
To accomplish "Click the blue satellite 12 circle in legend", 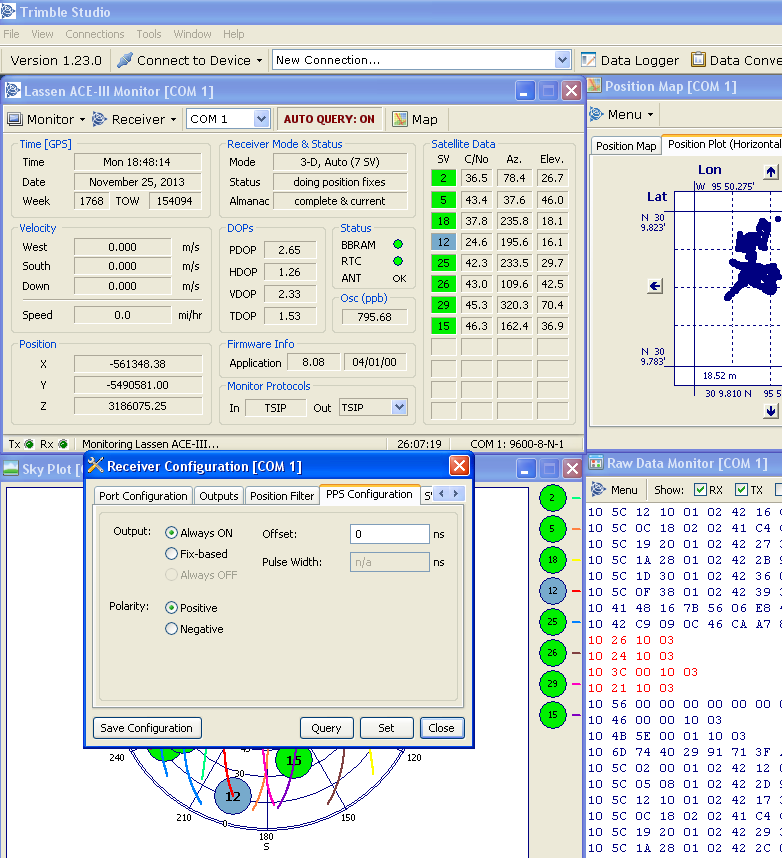I will click(x=553, y=591).
